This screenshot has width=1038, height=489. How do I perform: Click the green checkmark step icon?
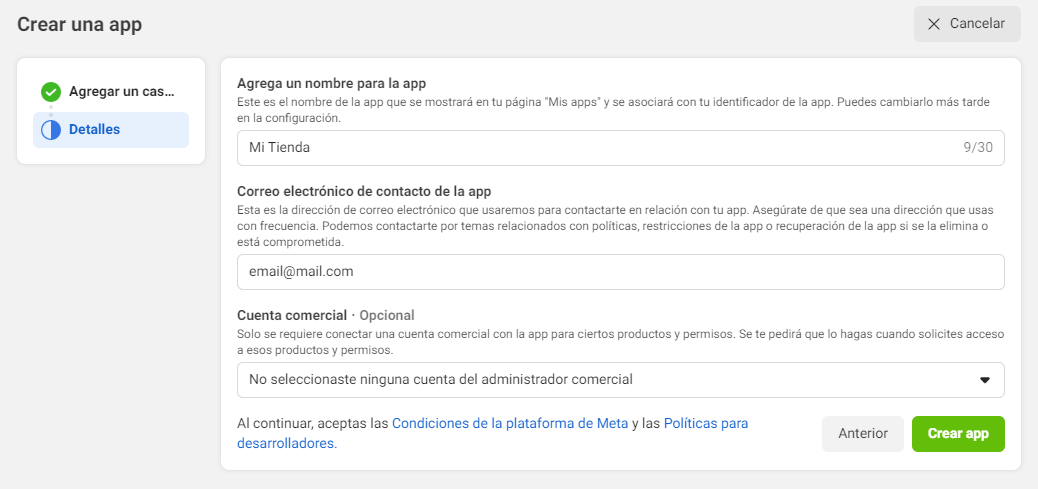click(x=51, y=92)
